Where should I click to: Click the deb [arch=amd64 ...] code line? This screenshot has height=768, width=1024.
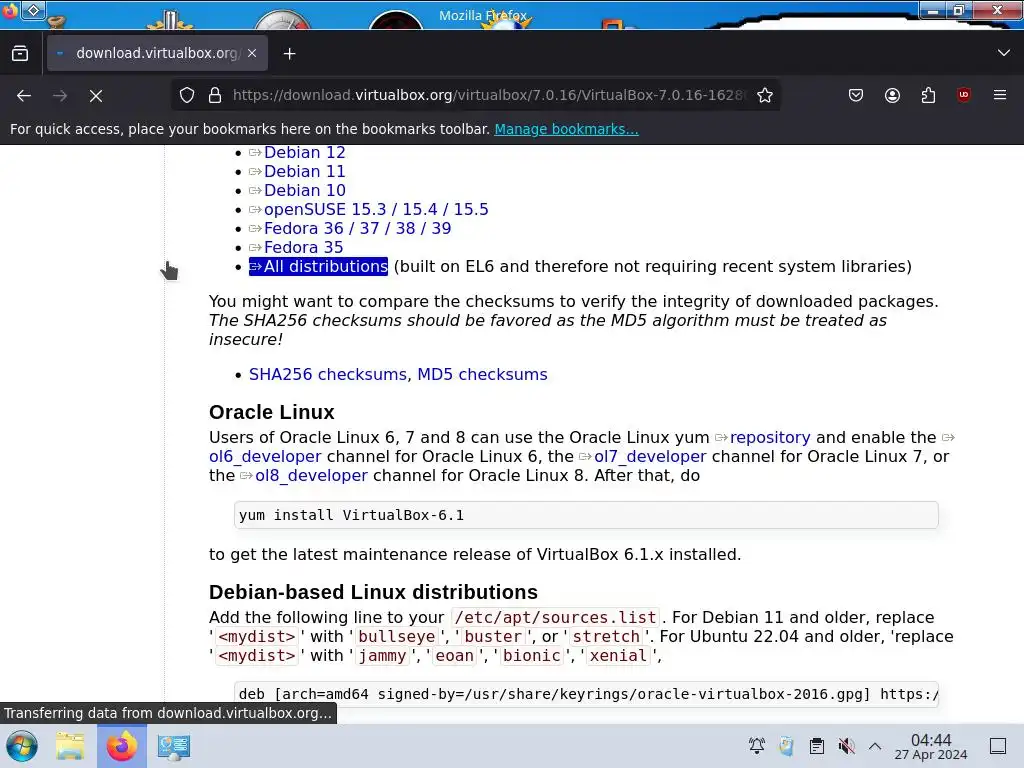tap(586, 694)
